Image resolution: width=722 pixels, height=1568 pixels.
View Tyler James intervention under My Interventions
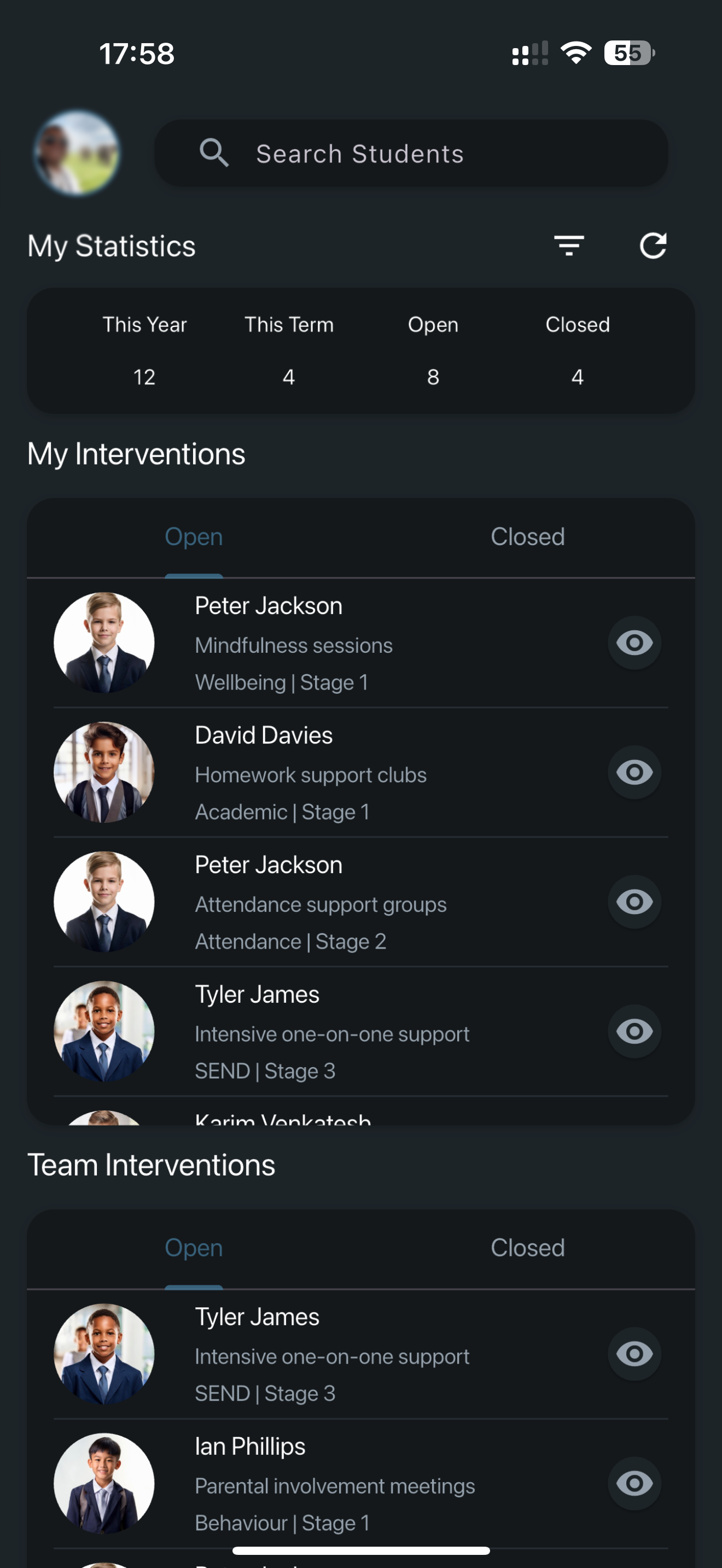pos(634,1032)
